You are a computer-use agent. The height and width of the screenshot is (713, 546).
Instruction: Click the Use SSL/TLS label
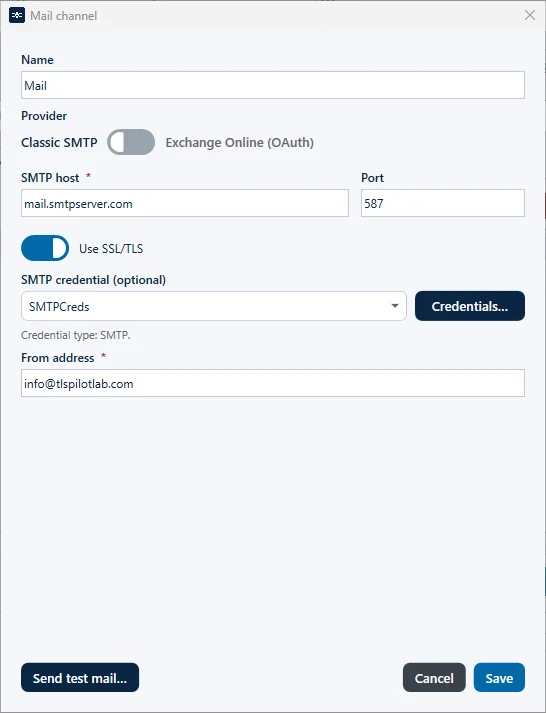[x=111, y=249]
